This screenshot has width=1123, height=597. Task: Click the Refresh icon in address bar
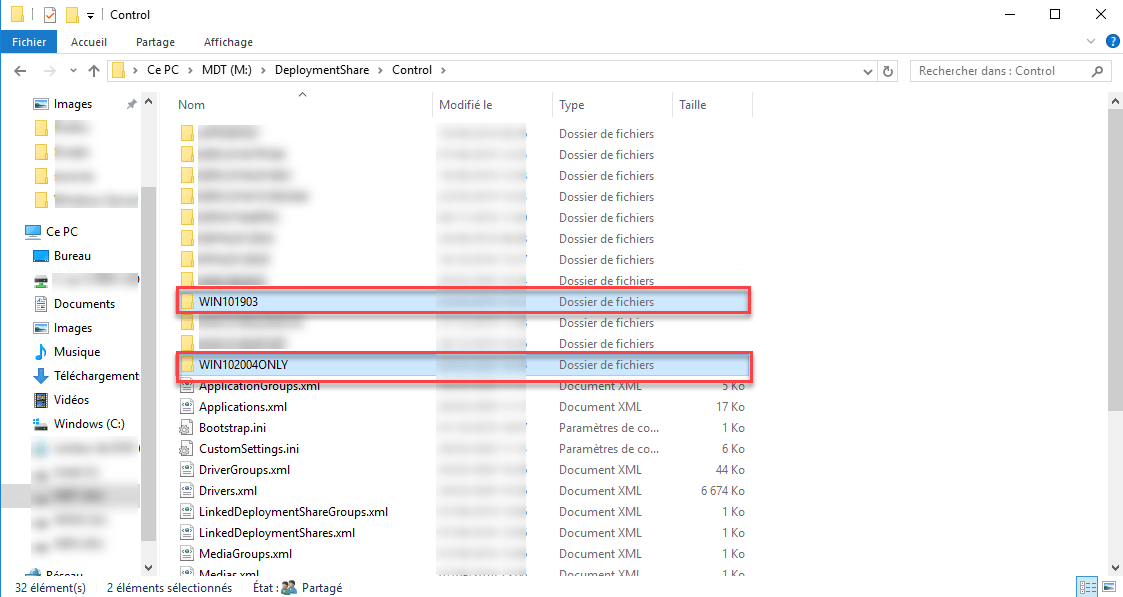[x=888, y=70]
